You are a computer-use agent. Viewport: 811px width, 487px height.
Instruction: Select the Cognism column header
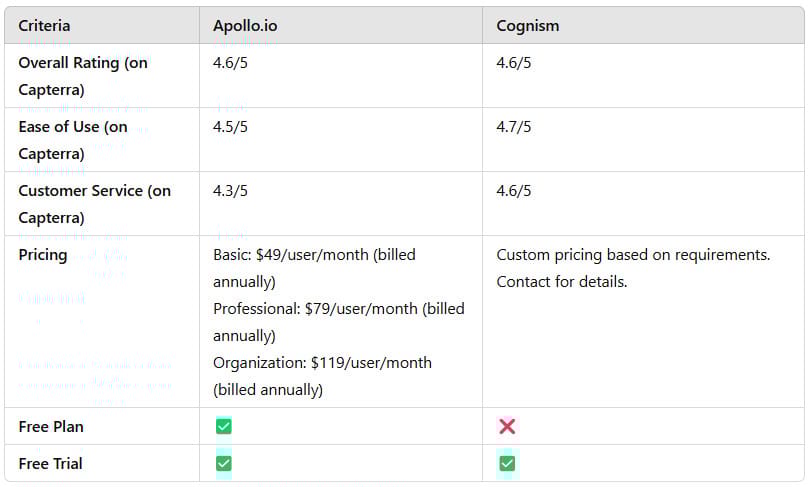point(528,26)
